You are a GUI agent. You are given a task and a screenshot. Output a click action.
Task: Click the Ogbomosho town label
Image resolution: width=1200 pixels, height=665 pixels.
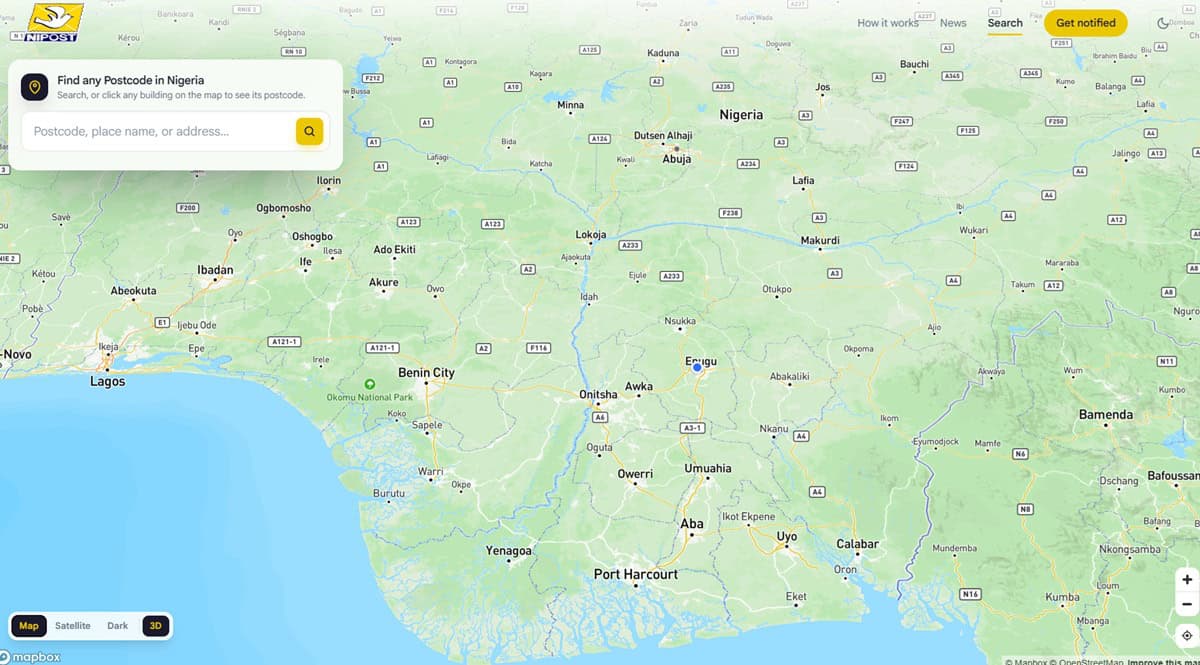pyautogui.click(x=283, y=208)
